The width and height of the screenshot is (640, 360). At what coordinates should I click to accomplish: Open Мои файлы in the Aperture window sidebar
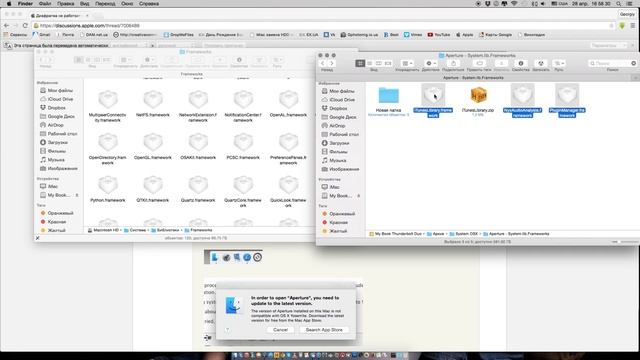(x=338, y=91)
